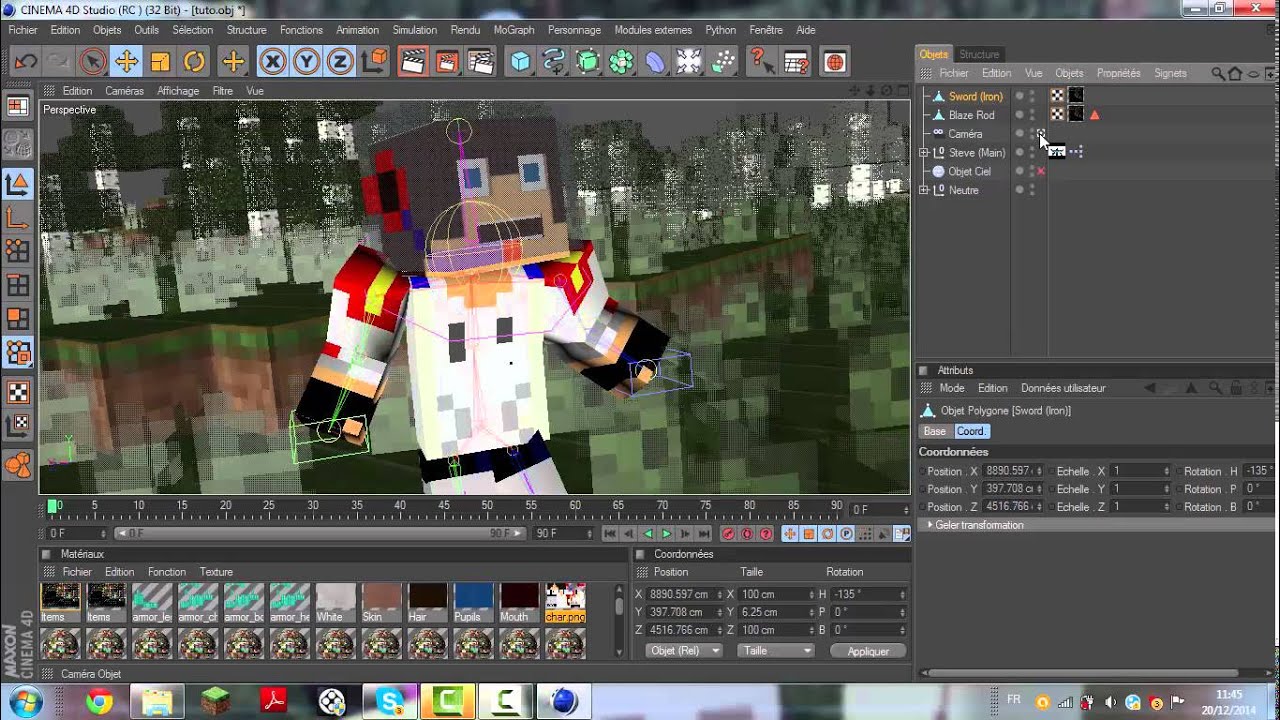Viewport: 1280px width, 720px height.
Task: Select the White material swatch
Action: coord(336,603)
